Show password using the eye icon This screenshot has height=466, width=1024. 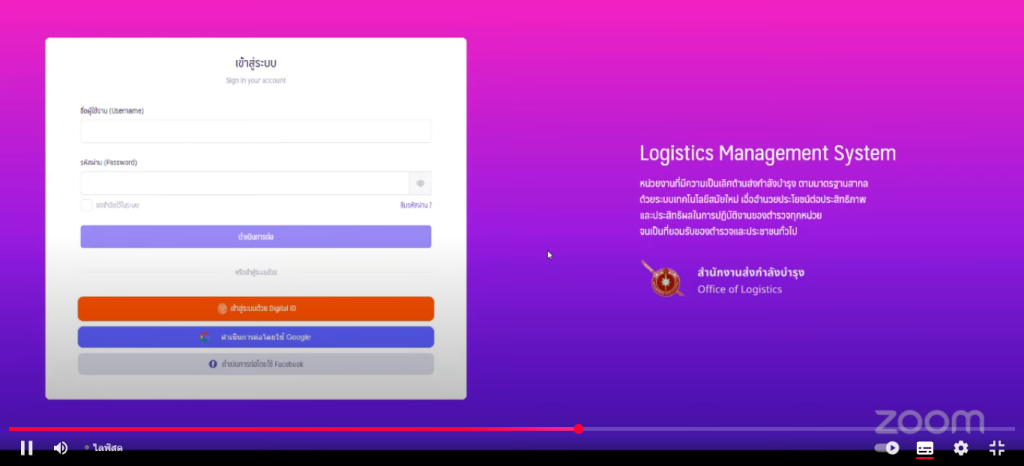point(421,183)
